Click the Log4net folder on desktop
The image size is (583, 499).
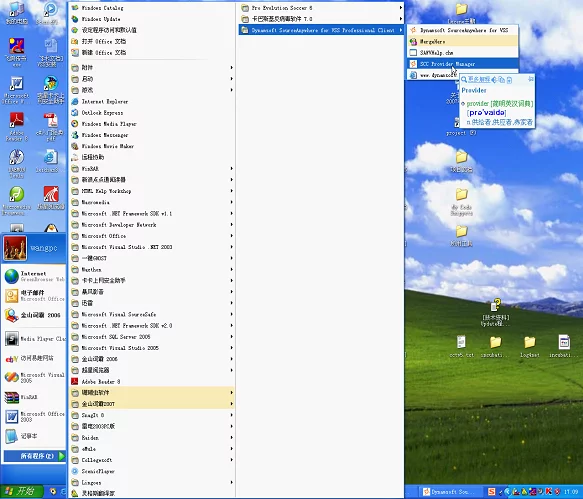(529, 347)
